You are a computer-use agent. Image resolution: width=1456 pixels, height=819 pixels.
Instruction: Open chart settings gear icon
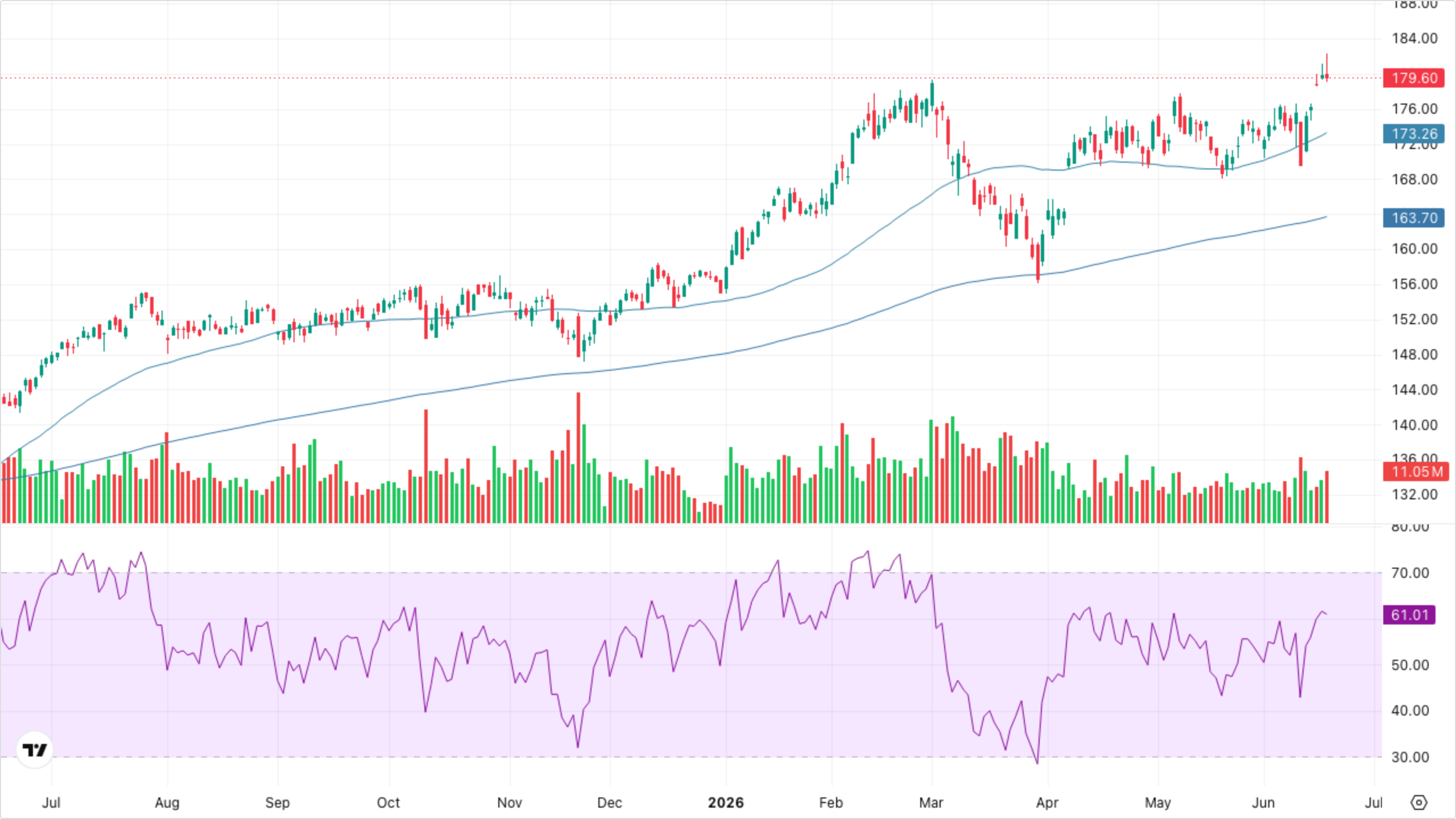1419,803
